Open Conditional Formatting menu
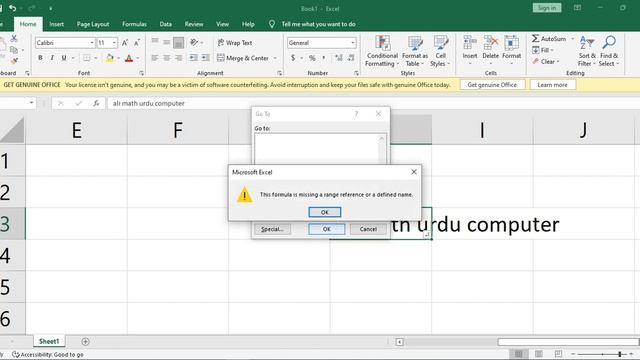 [x=382, y=51]
